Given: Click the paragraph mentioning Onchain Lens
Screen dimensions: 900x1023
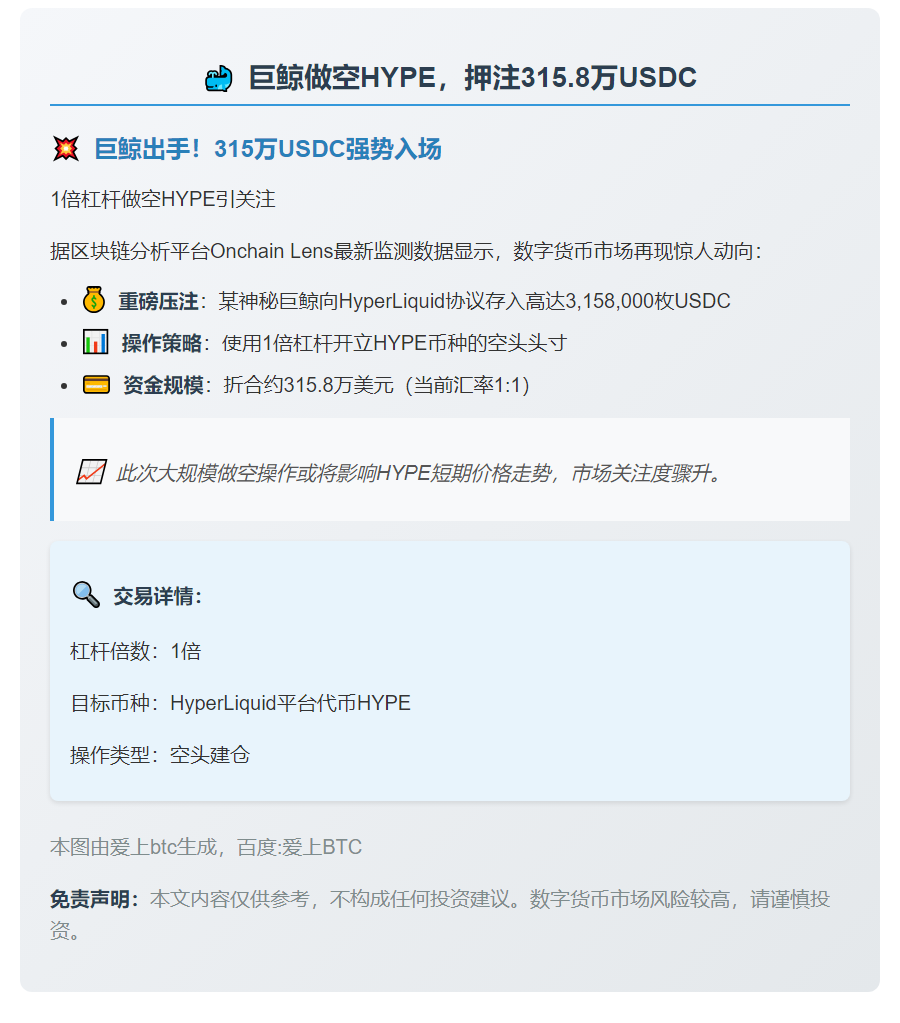Looking at the screenshot, I should click(406, 251).
